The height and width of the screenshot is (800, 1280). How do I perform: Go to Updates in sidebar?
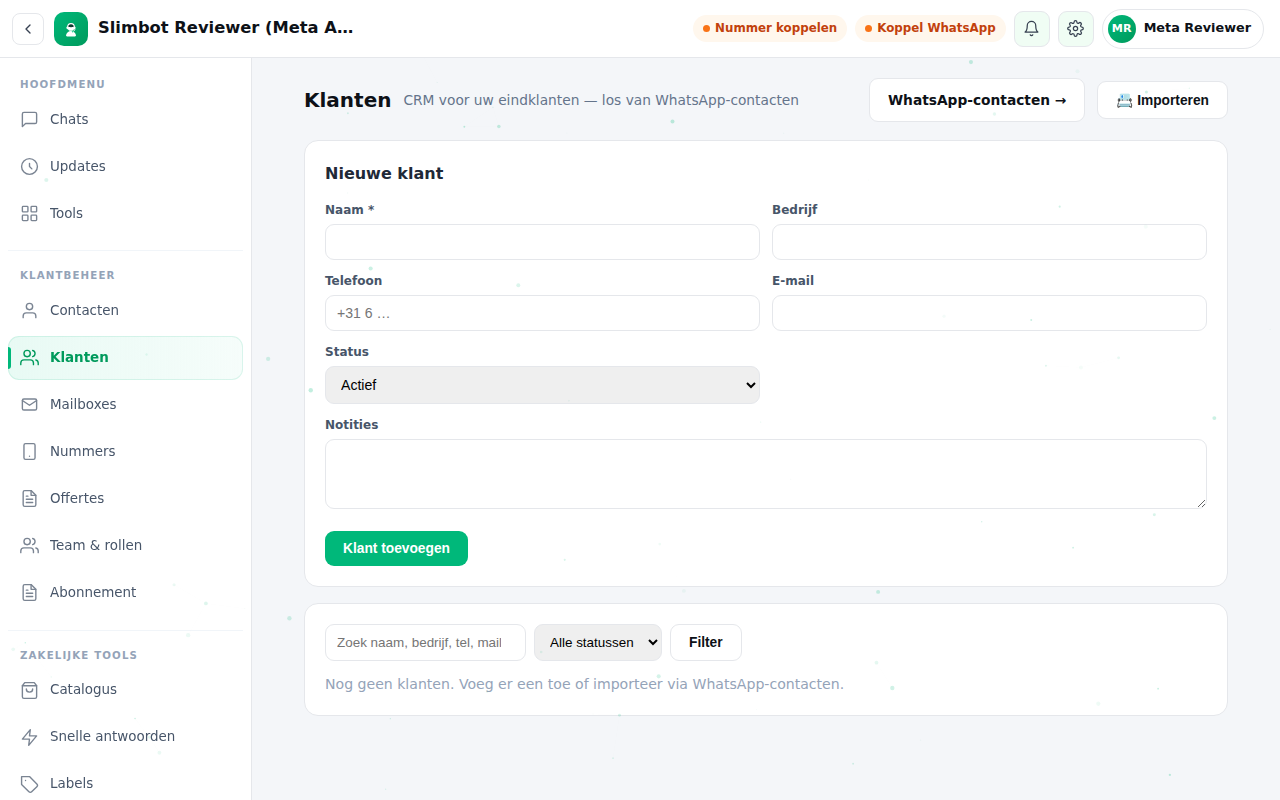(x=125, y=166)
